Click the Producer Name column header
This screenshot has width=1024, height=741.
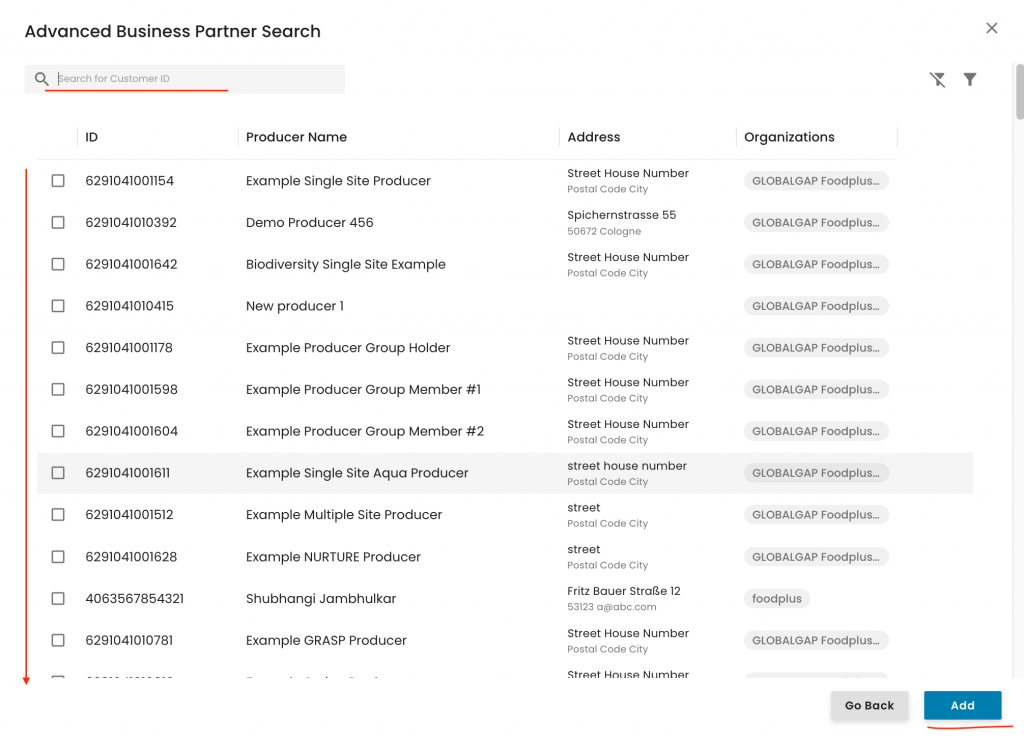(296, 137)
